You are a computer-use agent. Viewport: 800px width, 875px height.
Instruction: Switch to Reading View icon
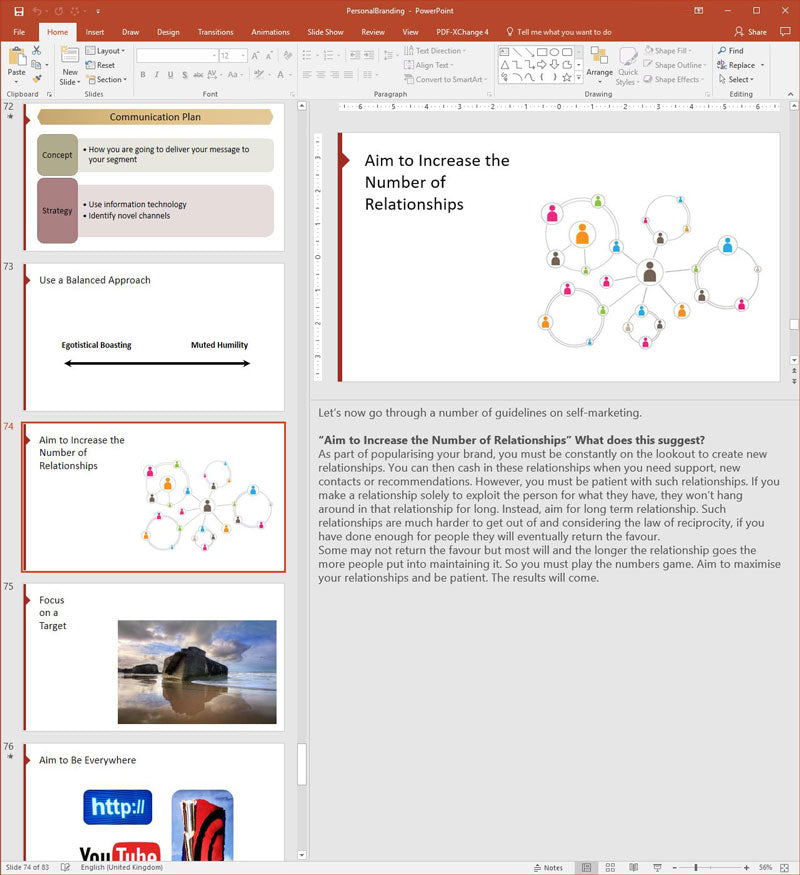click(634, 868)
